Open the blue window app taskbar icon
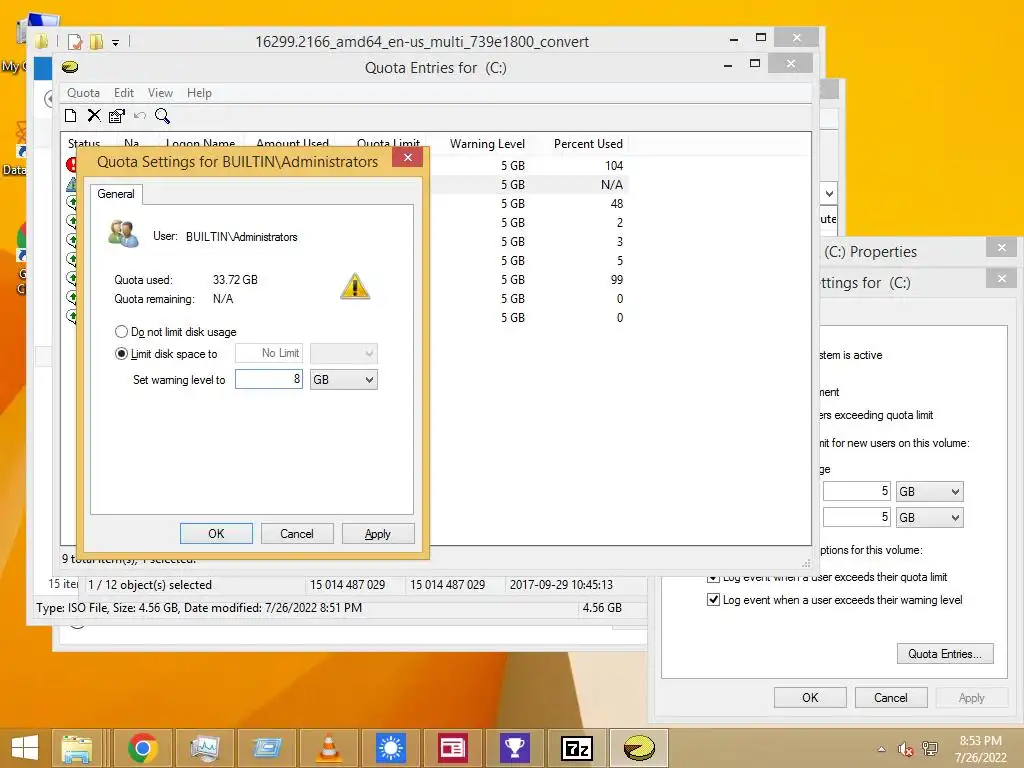Viewport: 1024px width, 768px height. pos(266,748)
